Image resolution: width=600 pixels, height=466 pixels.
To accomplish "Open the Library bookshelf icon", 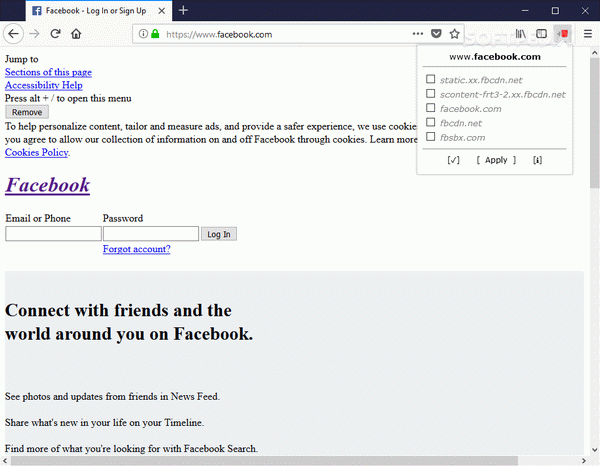I will point(520,34).
